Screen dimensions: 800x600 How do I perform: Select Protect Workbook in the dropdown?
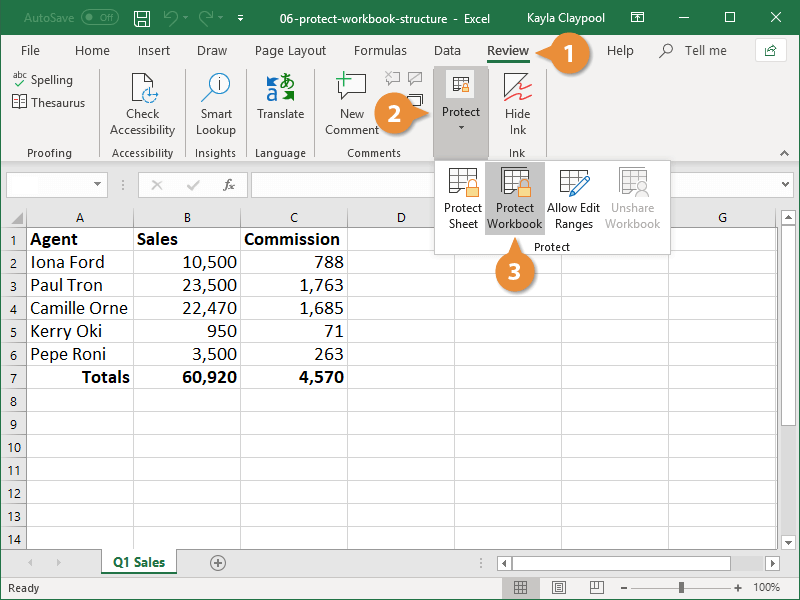click(x=515, y=199)
